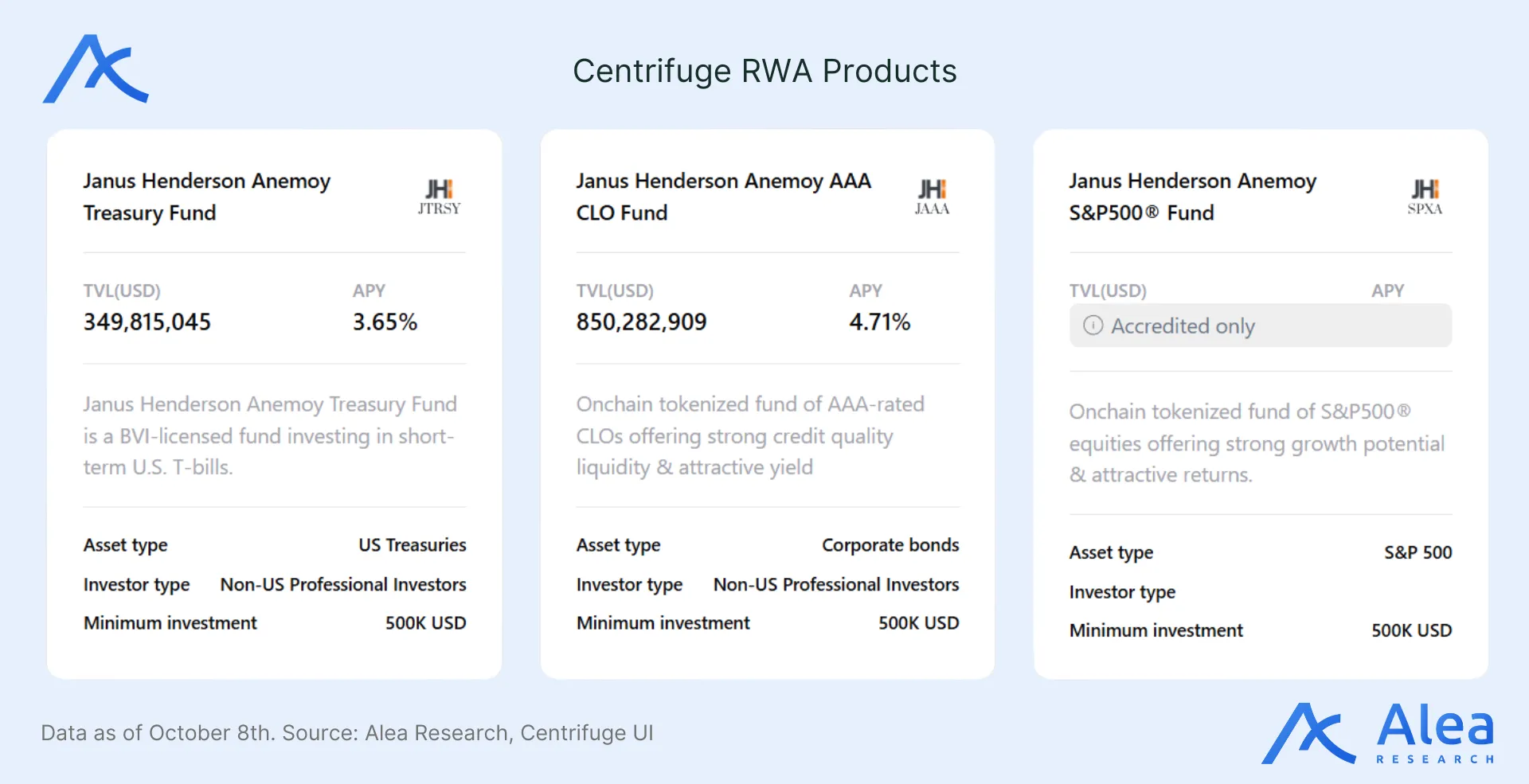Click the Alea Research logo mark bottom-right
1529x784 pixels.
coord(1308,734)
